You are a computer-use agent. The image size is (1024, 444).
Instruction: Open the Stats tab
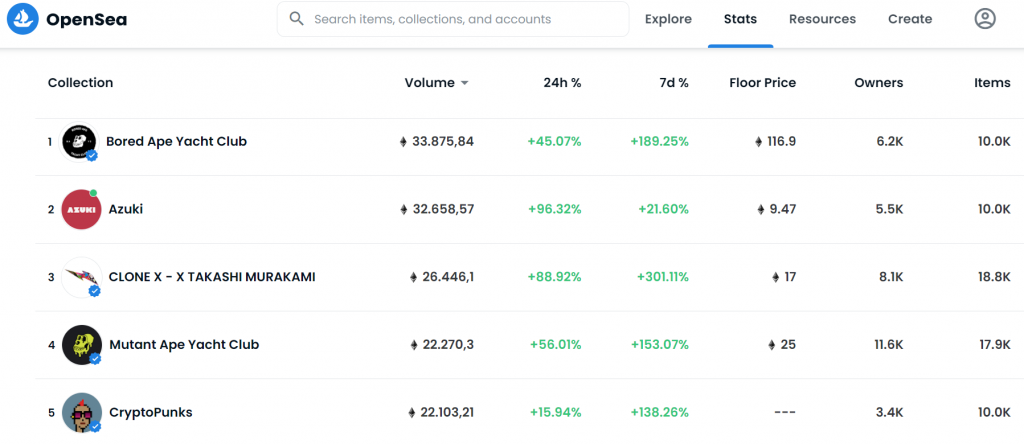[740, 19]
